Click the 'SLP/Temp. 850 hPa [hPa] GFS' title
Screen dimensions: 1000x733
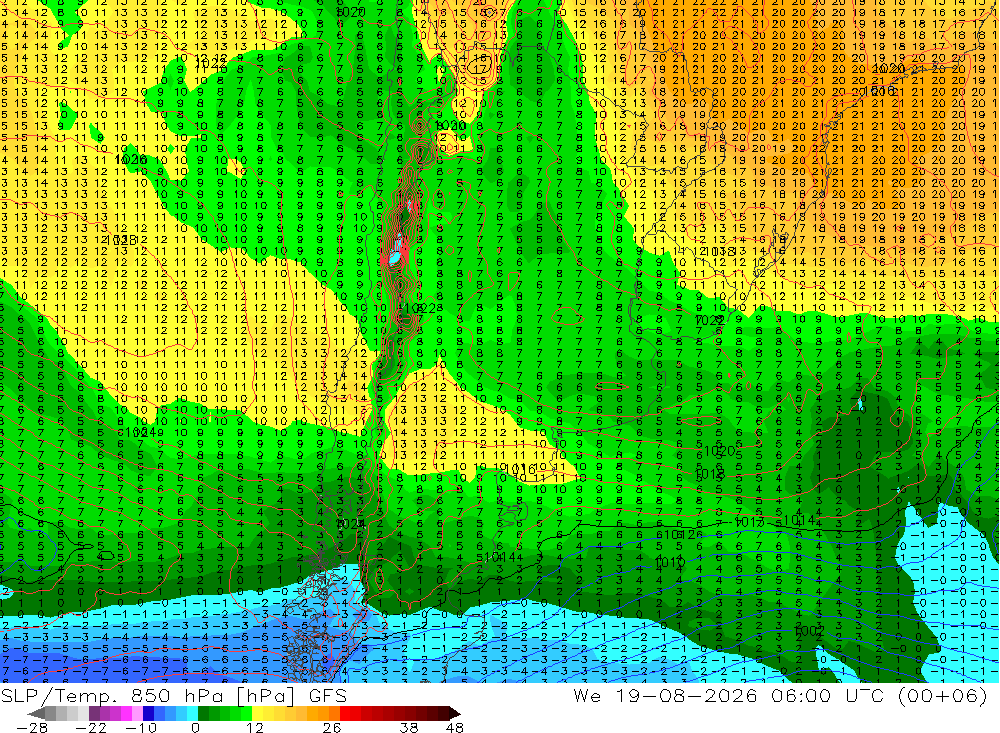pyautogui.click(x=173, y=696)
